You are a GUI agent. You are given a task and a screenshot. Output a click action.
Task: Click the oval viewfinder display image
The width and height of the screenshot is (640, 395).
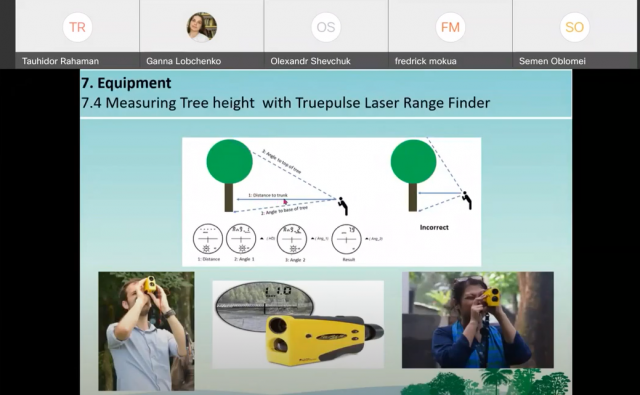[x=264, y=305]
